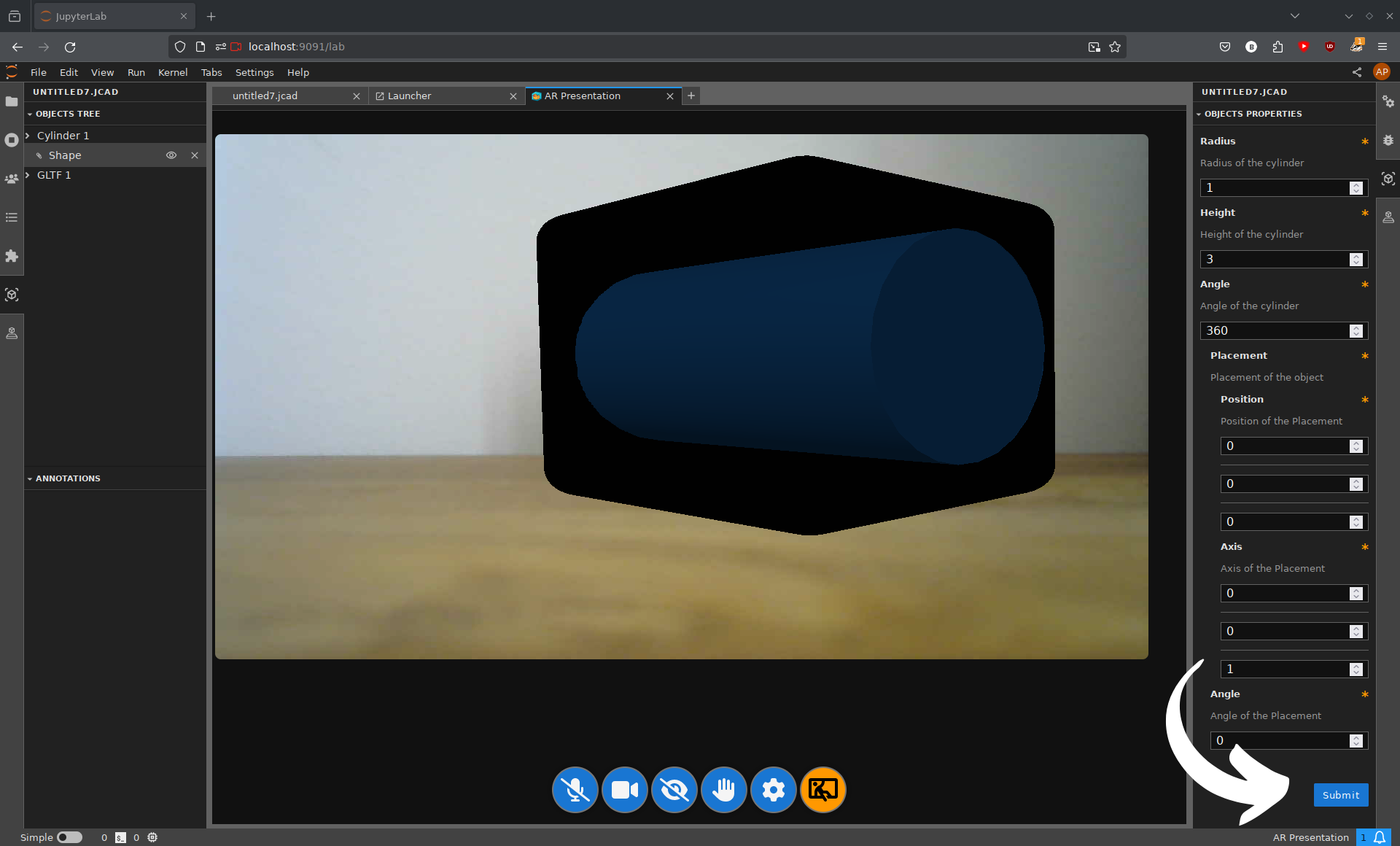Open the collaboration users sidebar icon
The width and height of the screenshot is (1400, 846).
(12, 179)
